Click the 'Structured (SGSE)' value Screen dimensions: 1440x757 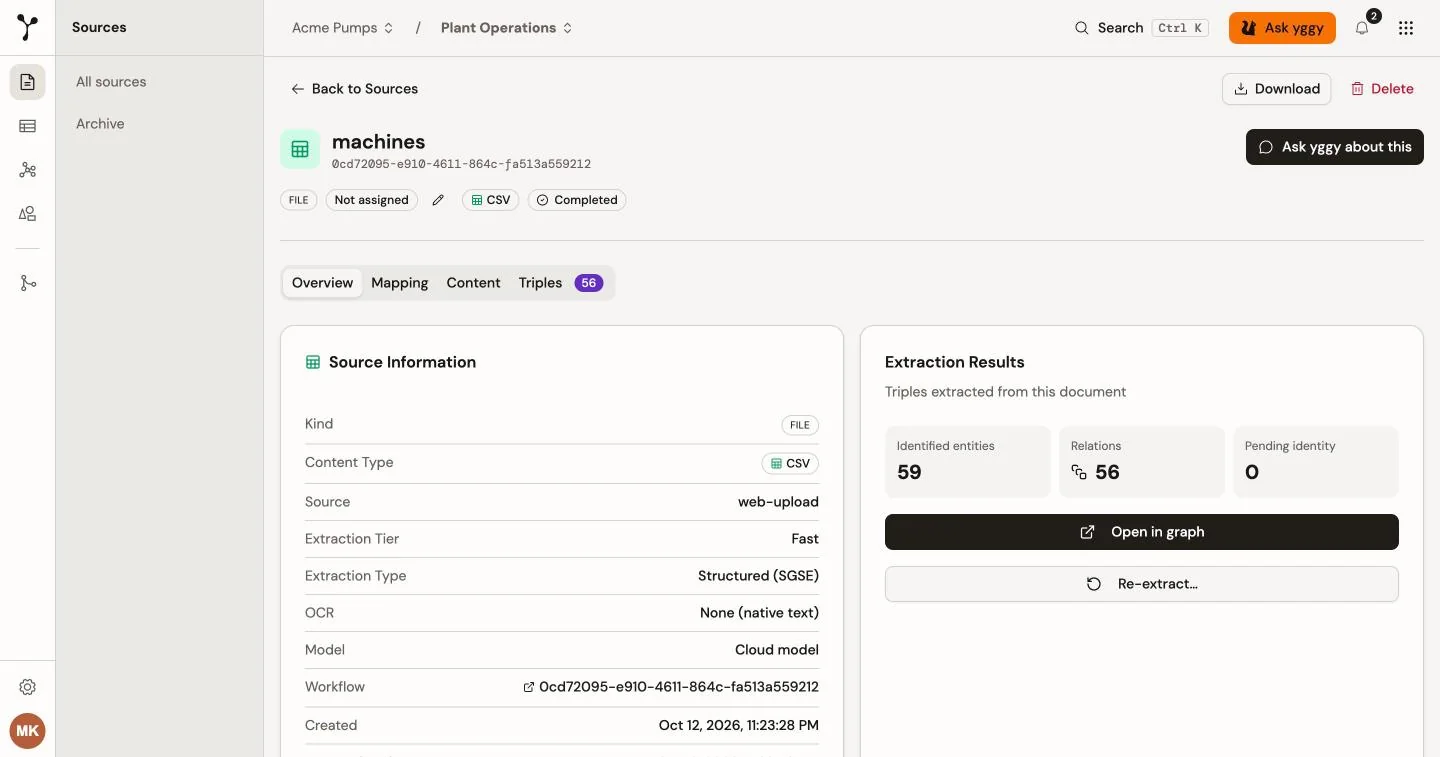758,576
